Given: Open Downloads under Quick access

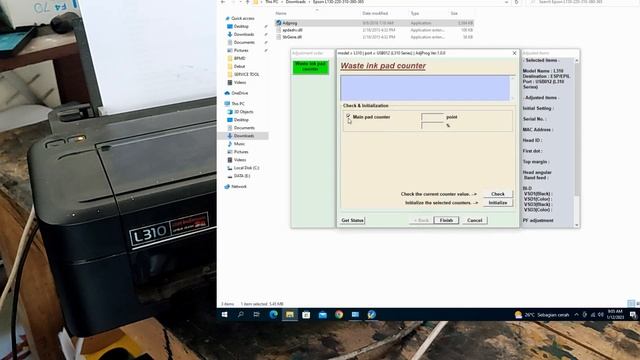Looking at the screenshot, I should [x=244, y=34].
